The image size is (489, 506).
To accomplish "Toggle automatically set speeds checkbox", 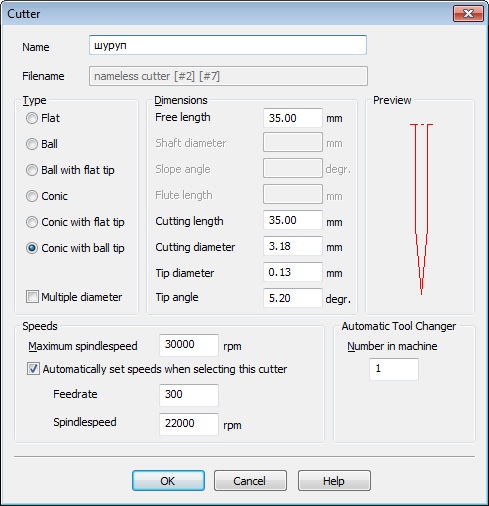I will point(33,369).
